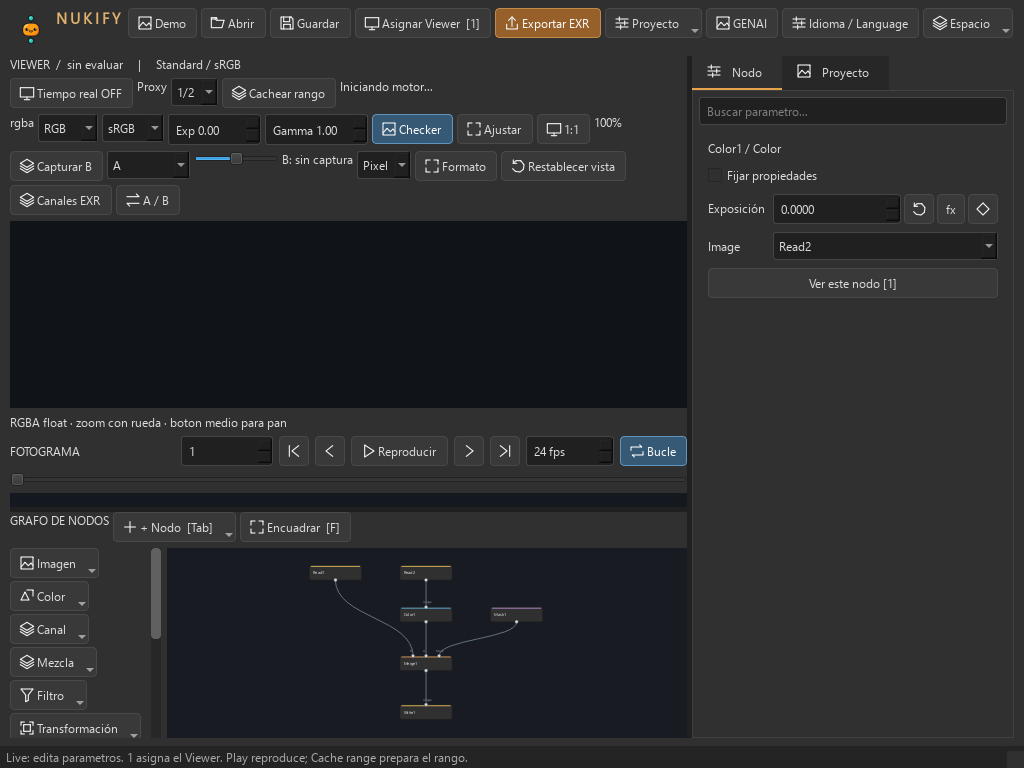
Task: Click the Buscar parametro search field
Action: point(852,112)
